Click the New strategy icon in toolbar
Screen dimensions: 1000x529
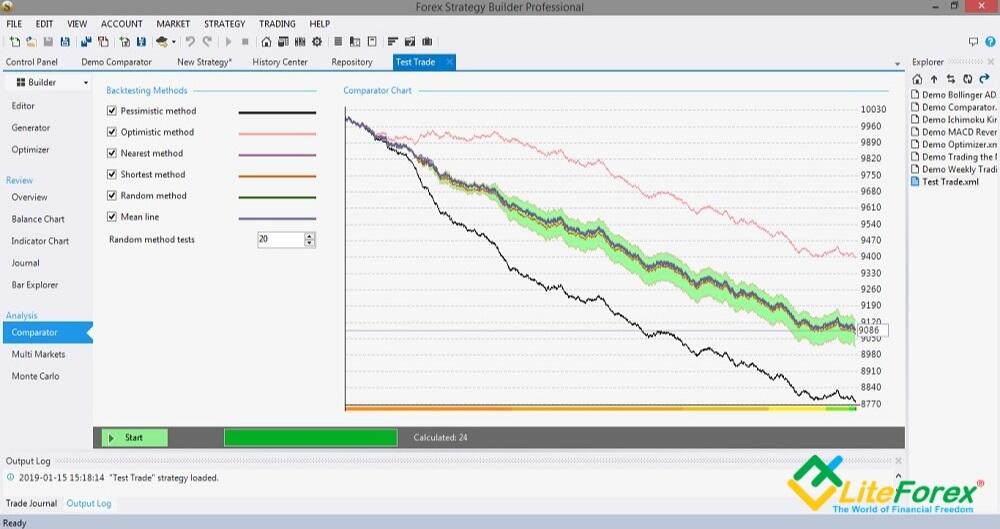(x=14, y=41)
